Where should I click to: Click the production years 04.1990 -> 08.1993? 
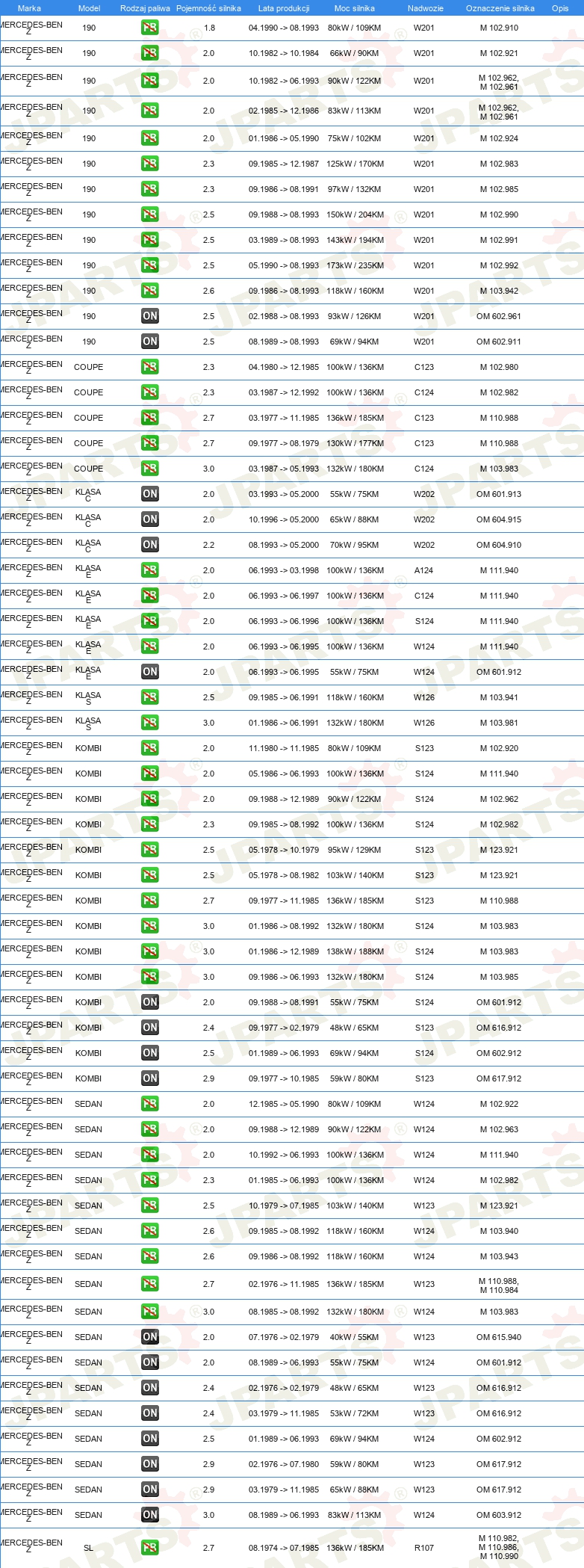pos(284,28)
